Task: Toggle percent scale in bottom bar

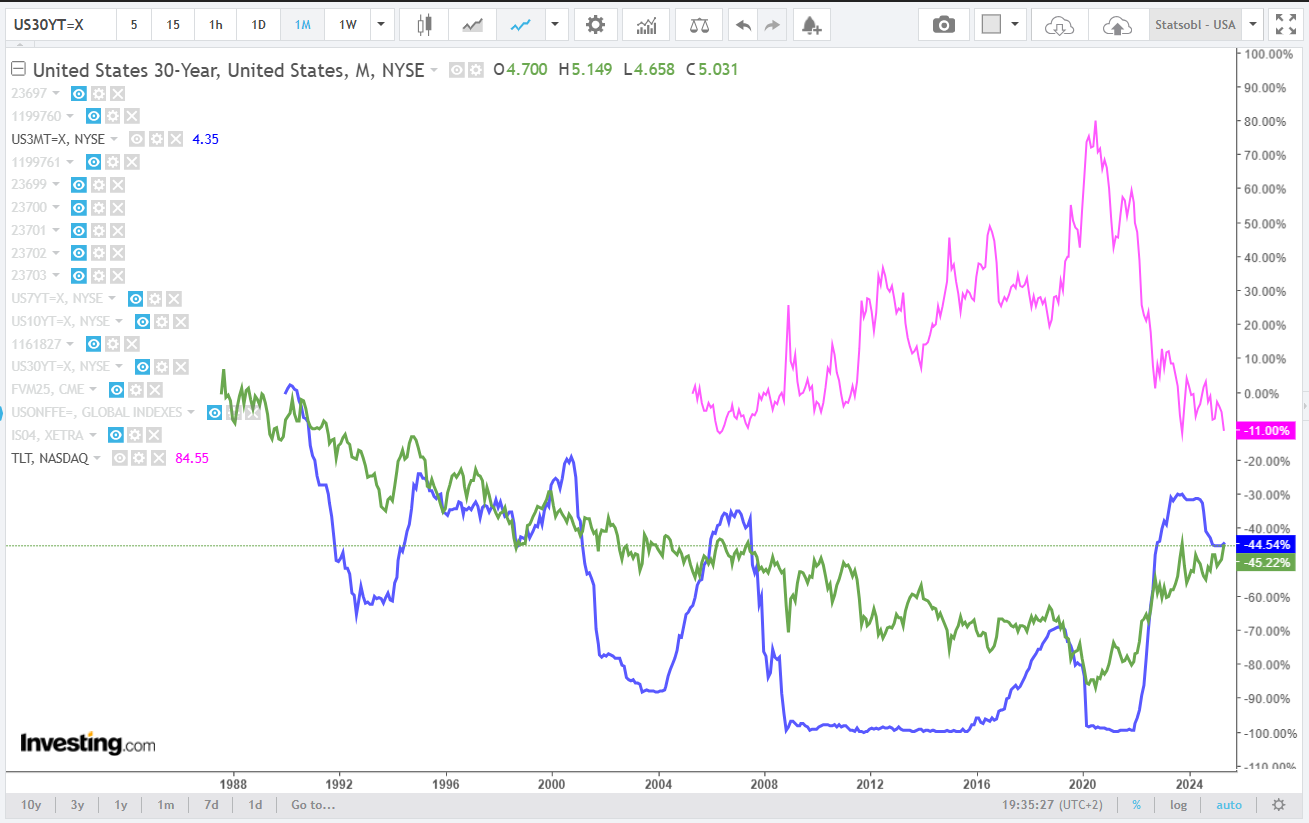Action: [1137, 805]
